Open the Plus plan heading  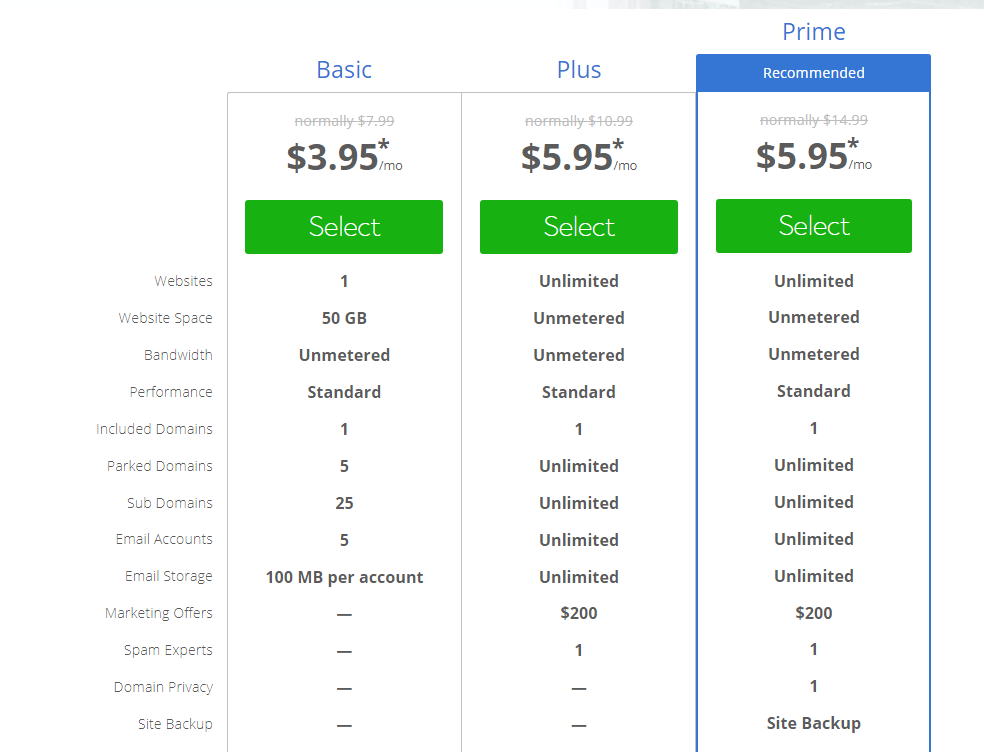click(x=579, y=70)
